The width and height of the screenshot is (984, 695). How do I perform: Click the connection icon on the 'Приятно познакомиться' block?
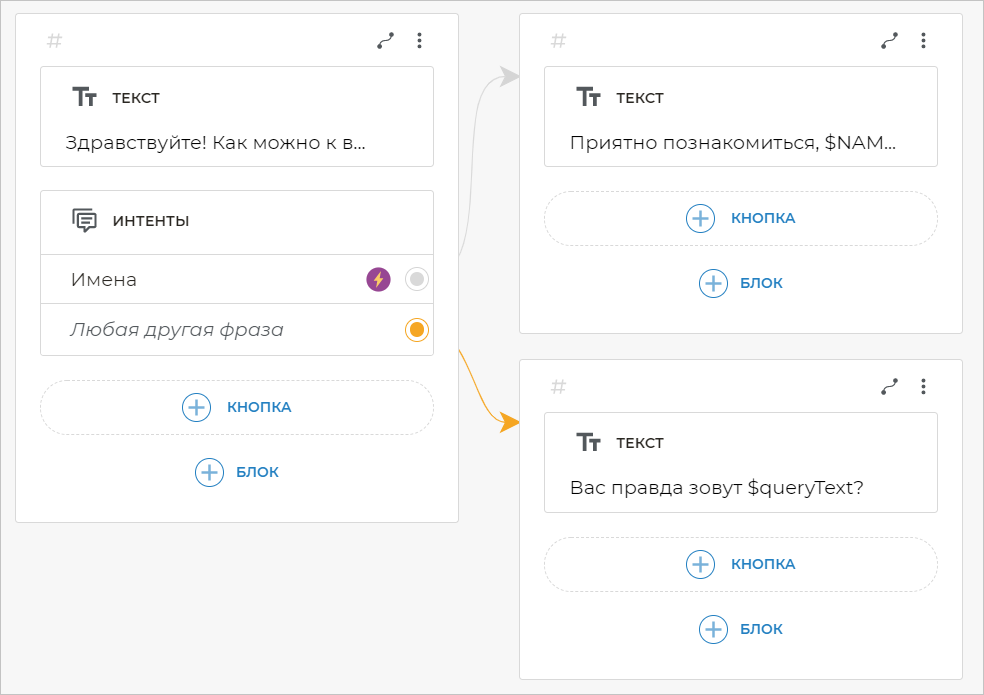(x=889, y=41)
